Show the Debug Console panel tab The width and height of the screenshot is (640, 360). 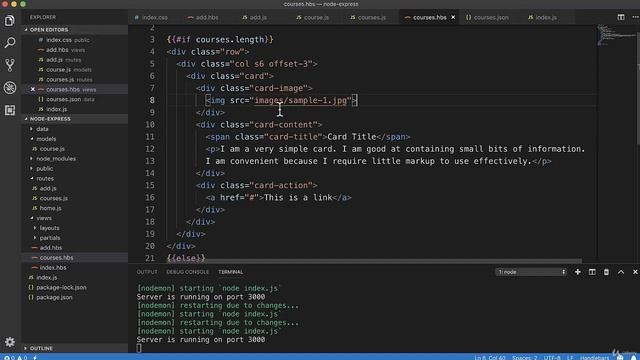(x=187, y=272)
